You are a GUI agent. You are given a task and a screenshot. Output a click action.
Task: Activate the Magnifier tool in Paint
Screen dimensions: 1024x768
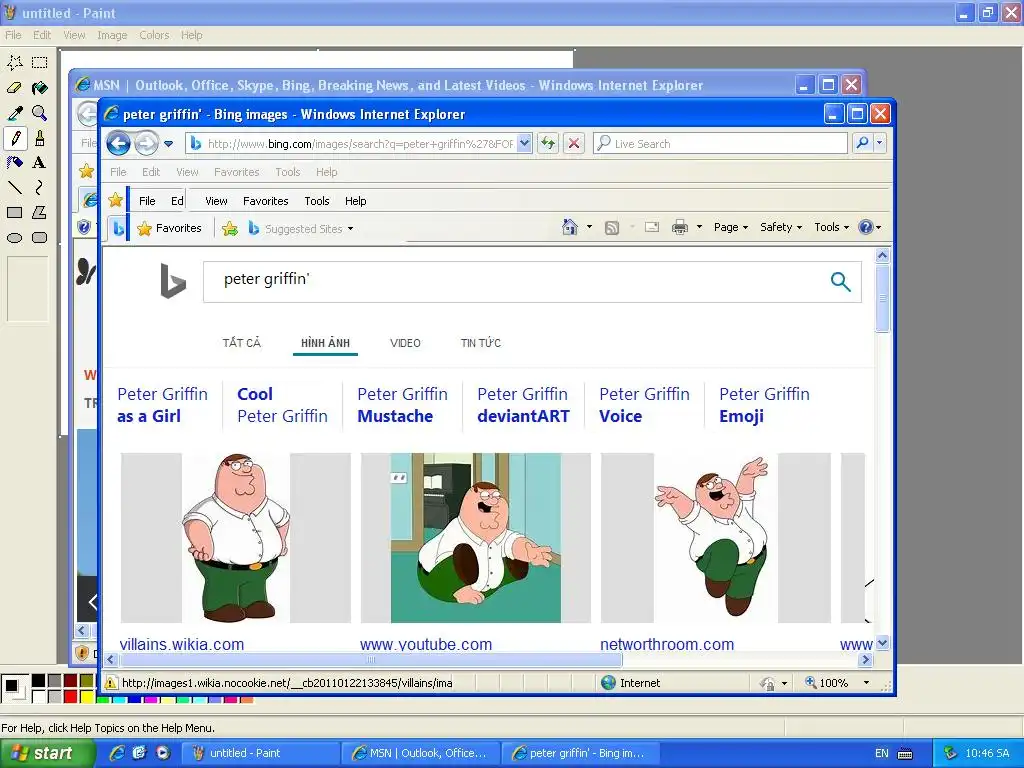40,113
